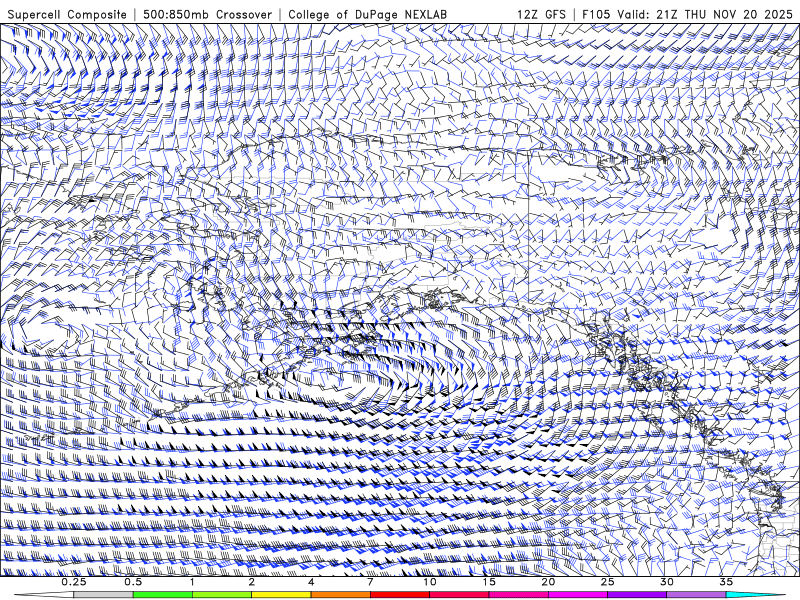
Task: Click the '0.25' legend value
Action: point(74,582)
